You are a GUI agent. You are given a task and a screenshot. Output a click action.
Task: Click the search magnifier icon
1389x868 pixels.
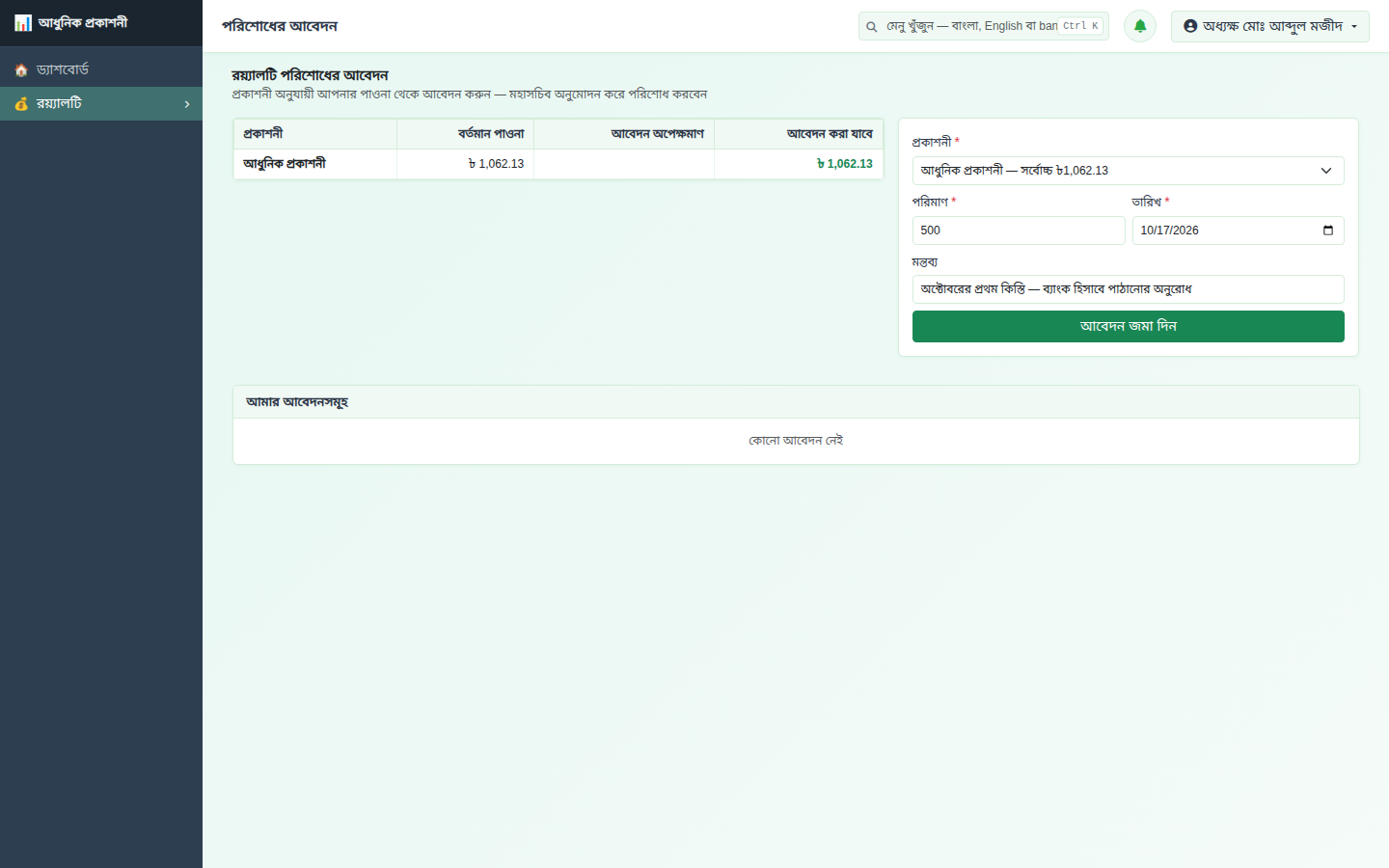(x=872, y=27)
